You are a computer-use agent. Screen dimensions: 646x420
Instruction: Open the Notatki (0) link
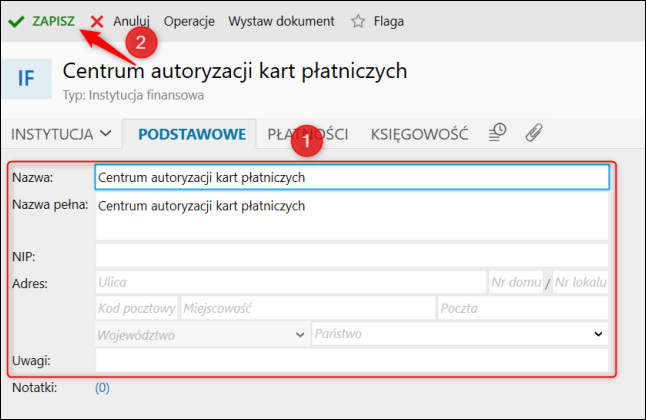tap(102, 388)
